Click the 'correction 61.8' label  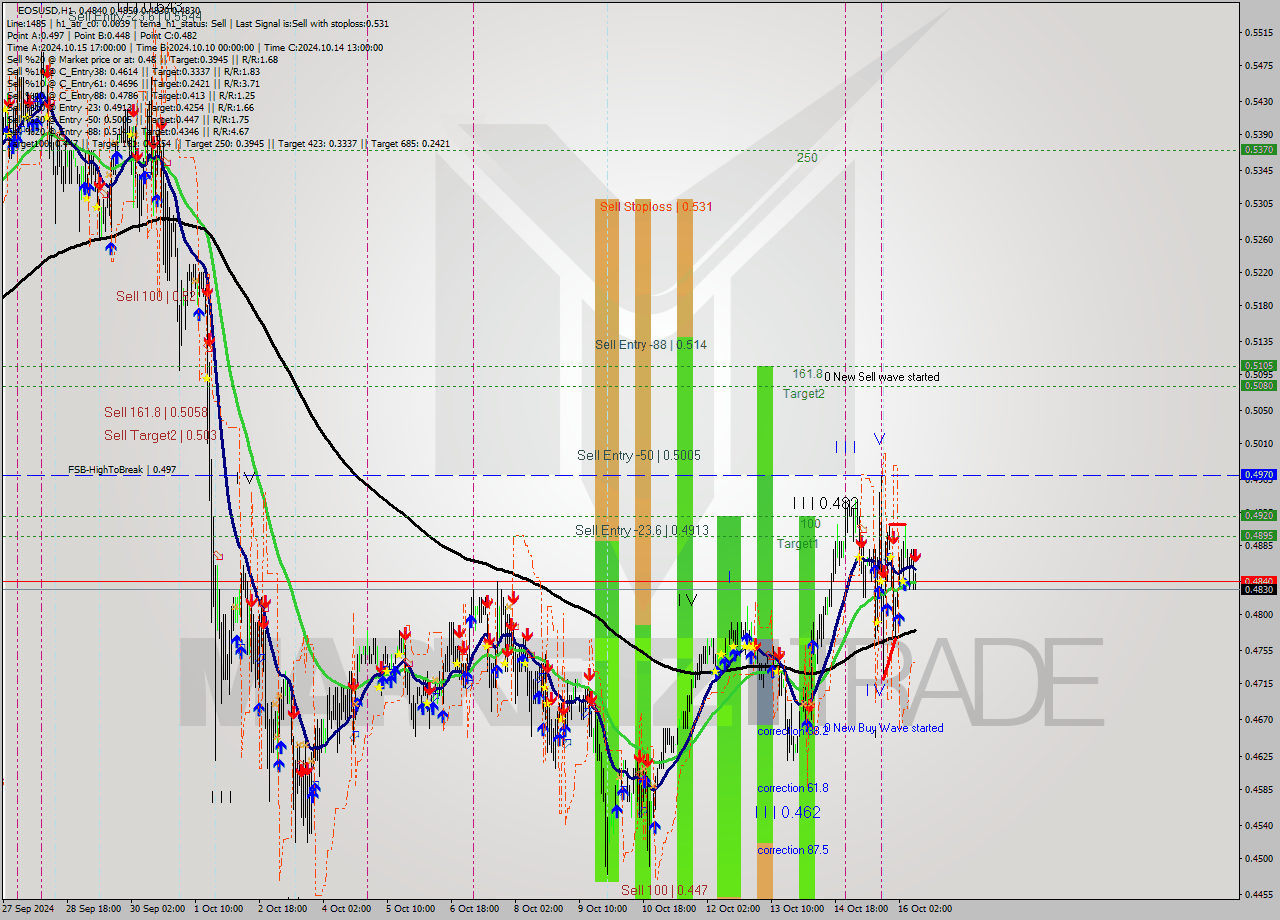[793, 788]
